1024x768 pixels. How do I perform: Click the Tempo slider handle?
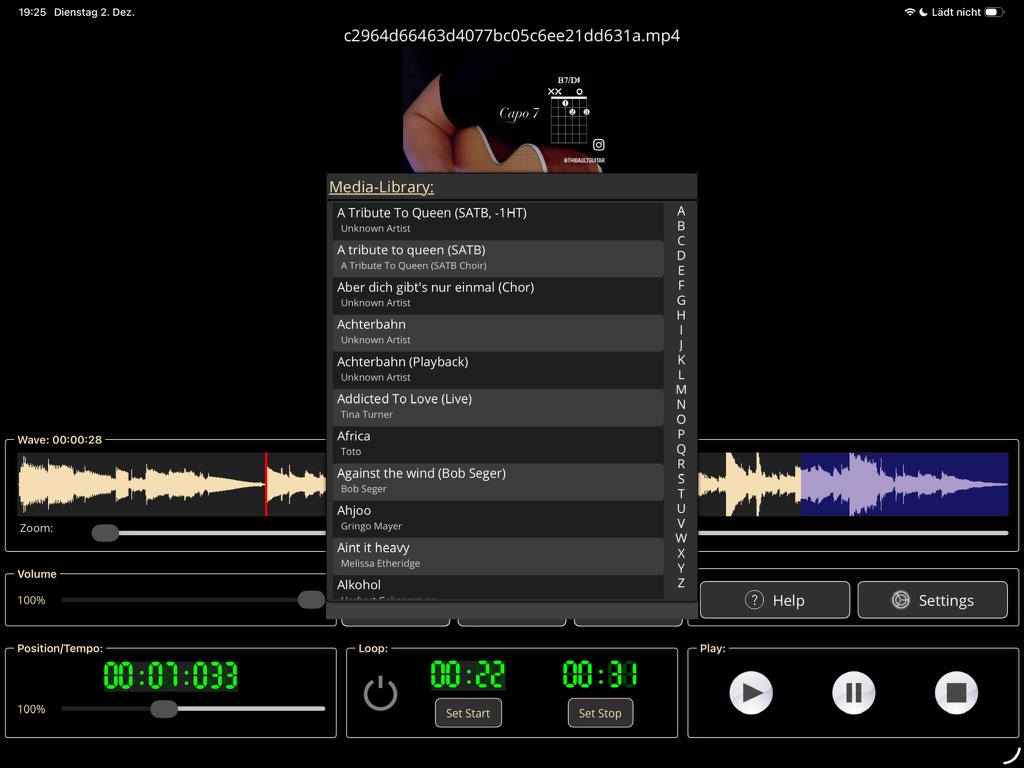pyautogui.click(x=164, y=709)
